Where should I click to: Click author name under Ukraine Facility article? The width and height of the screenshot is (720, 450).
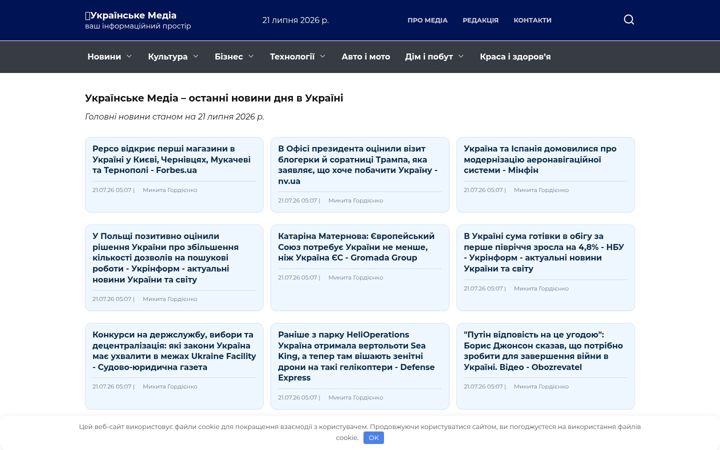(170, 387)
